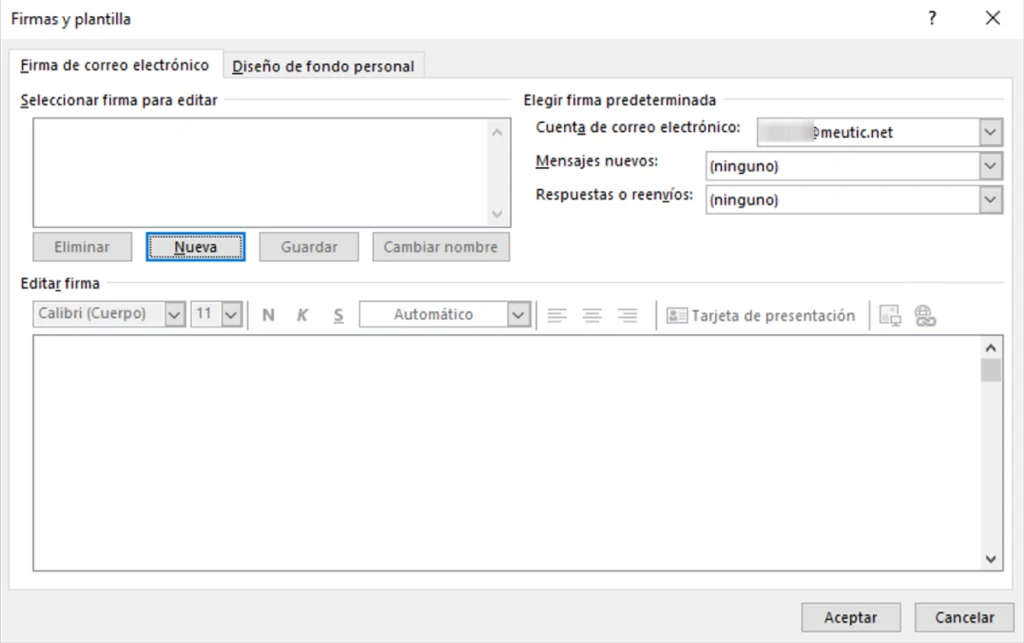This screenshot has height=643, width=1024.
Task: Expand the font size 11 dropdown
Action: coord(232,315)
